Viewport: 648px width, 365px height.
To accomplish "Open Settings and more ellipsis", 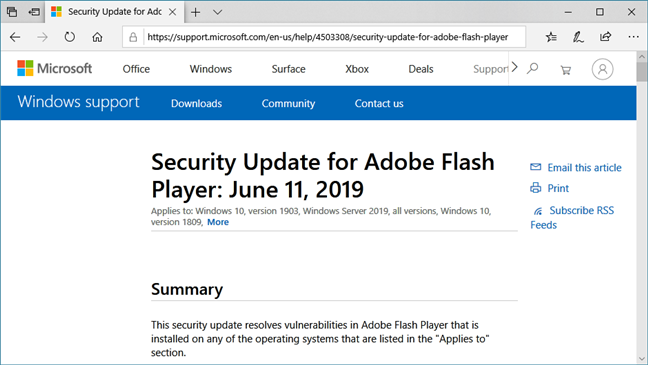I will click(x=633, y=37).
